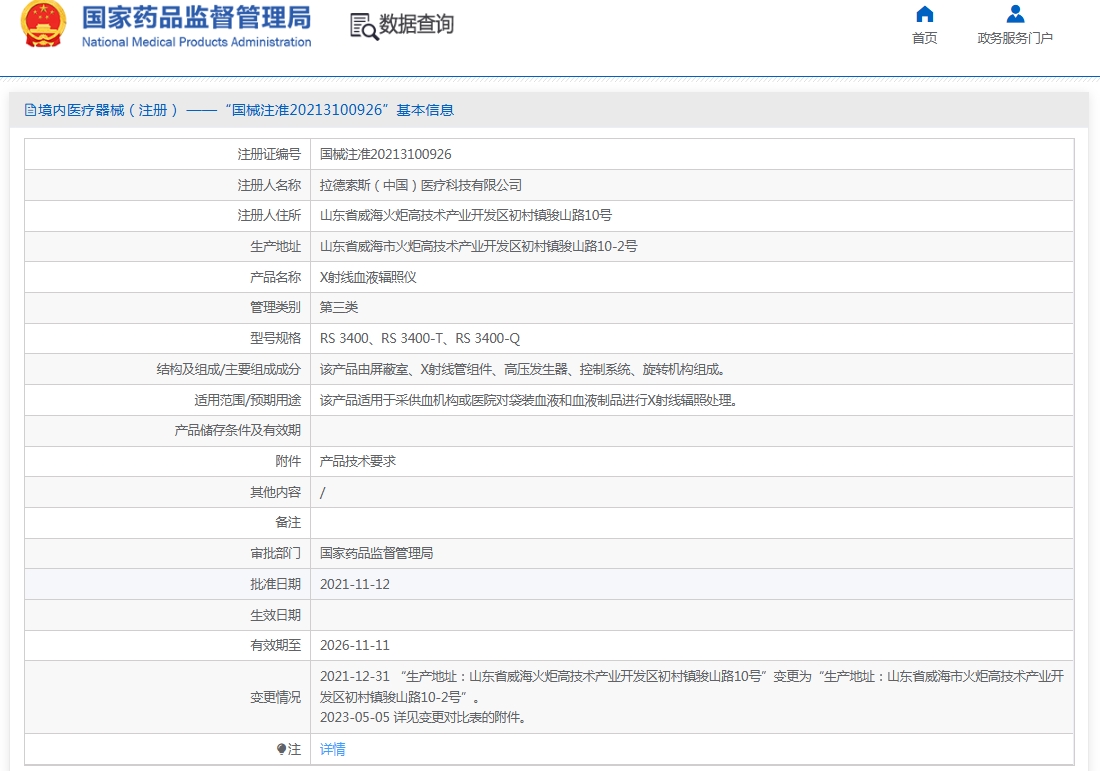The image size is (1100, 771).
Task: Click the 其他内容 label cell
Action: [x=168, y=492]
